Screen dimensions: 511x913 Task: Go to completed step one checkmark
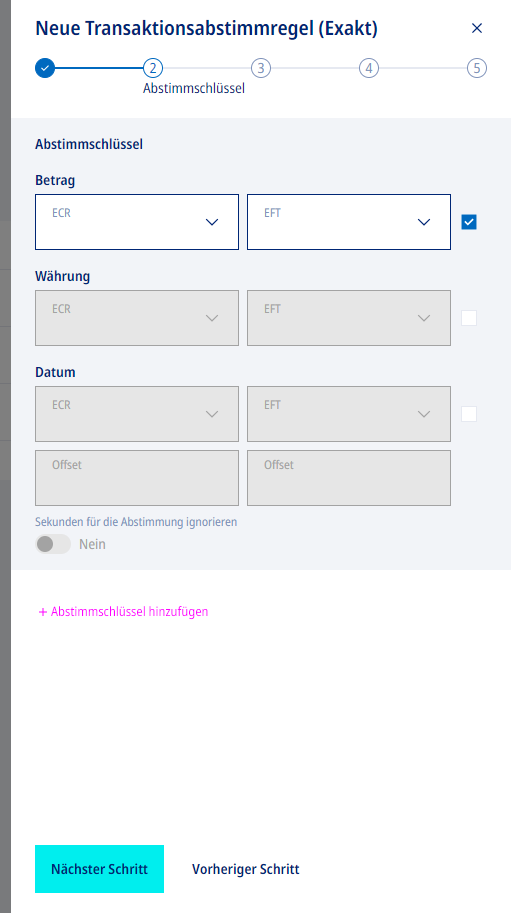point(45,68)
